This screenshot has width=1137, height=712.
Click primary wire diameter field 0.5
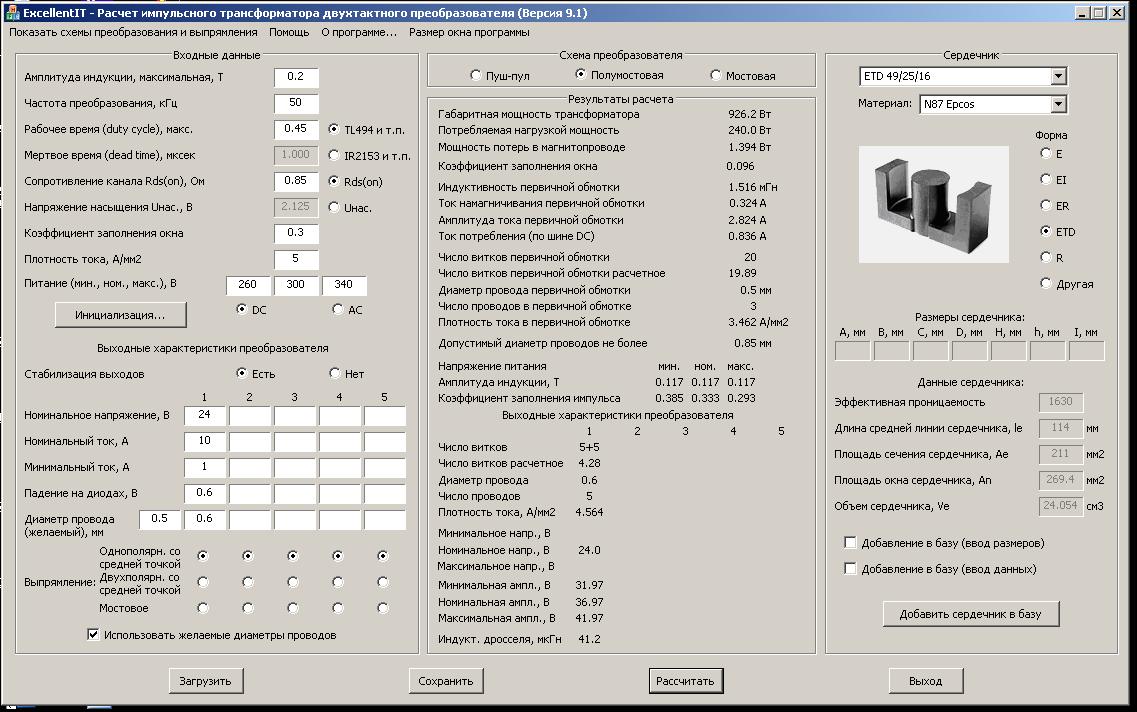tap(160, 519)
